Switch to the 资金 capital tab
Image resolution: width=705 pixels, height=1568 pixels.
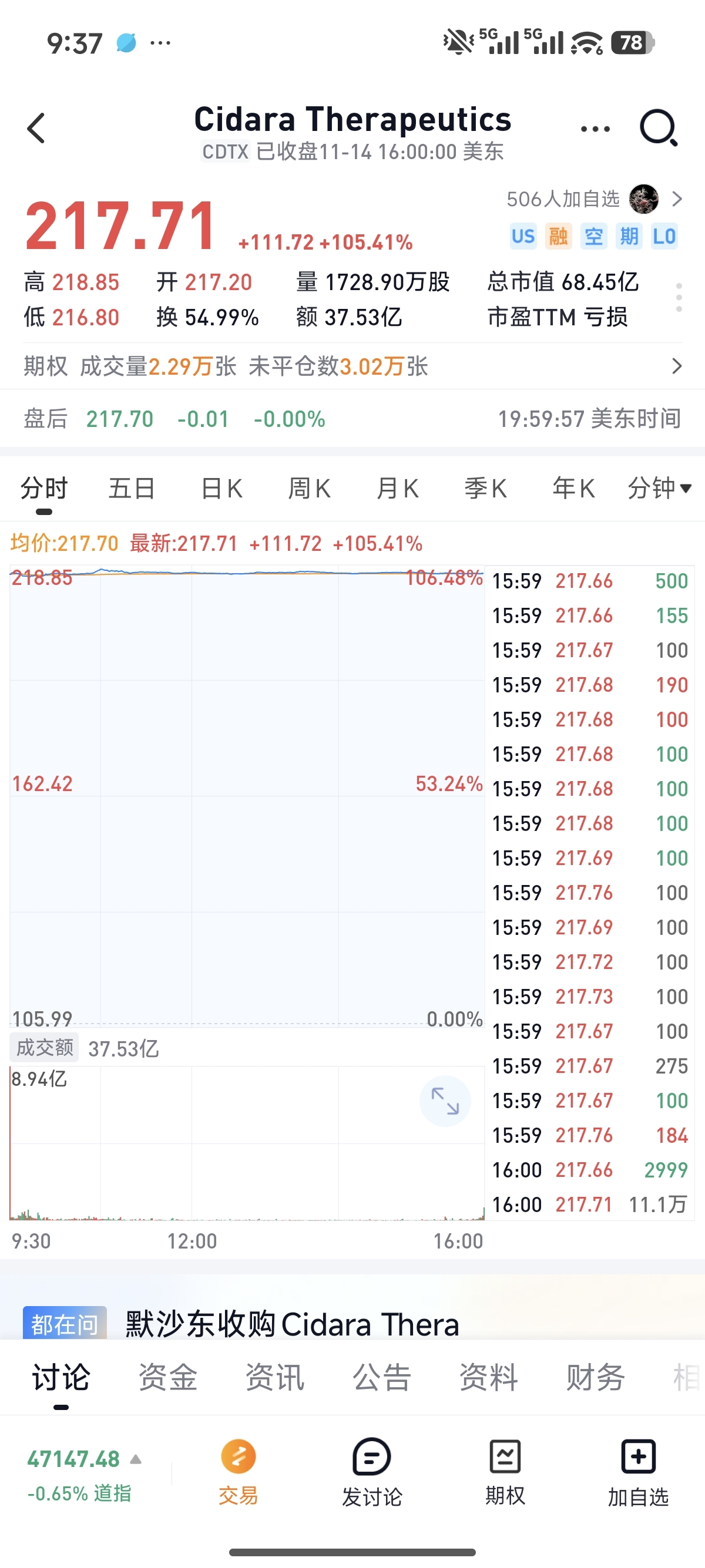(168, 1377)
